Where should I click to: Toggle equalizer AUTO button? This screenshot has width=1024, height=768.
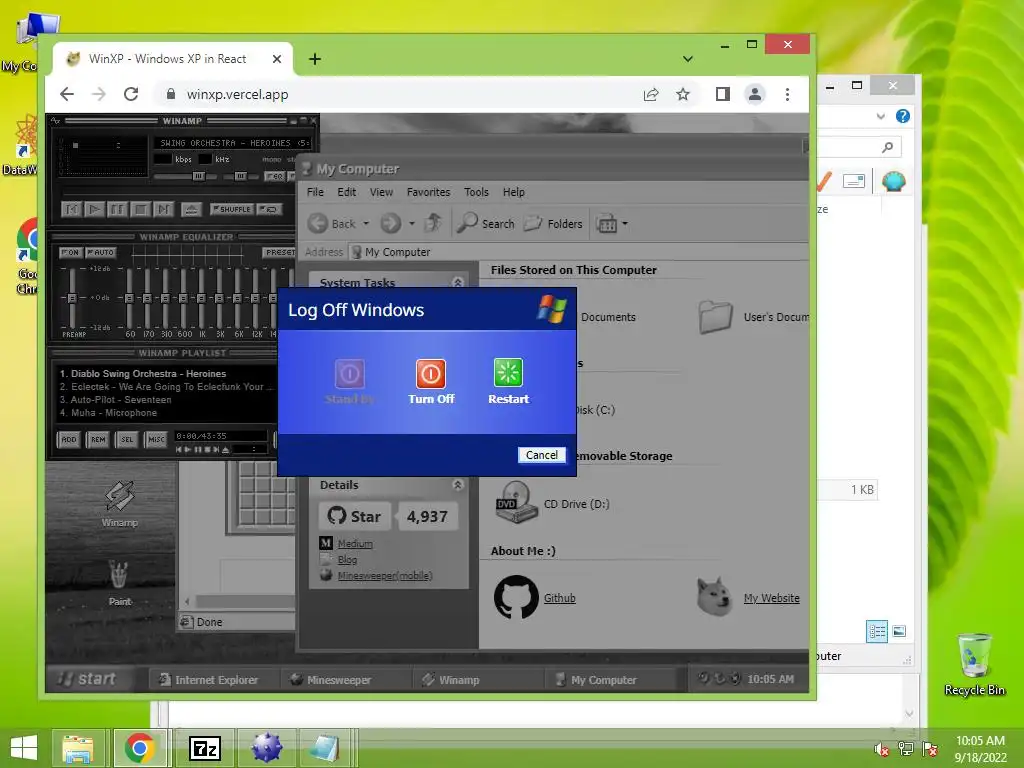click(101, 252)
